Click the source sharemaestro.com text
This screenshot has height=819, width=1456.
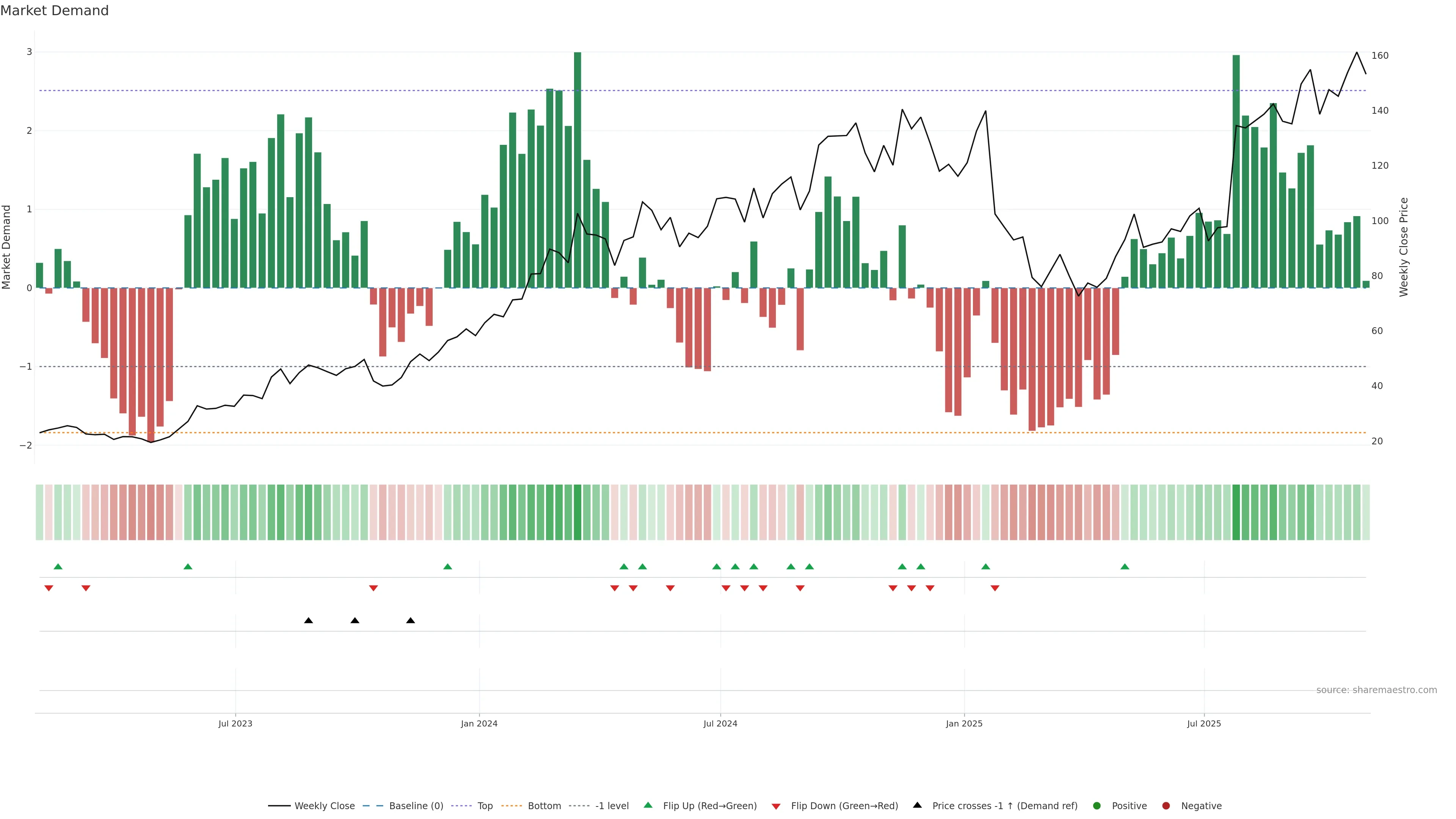[1376, 690]
